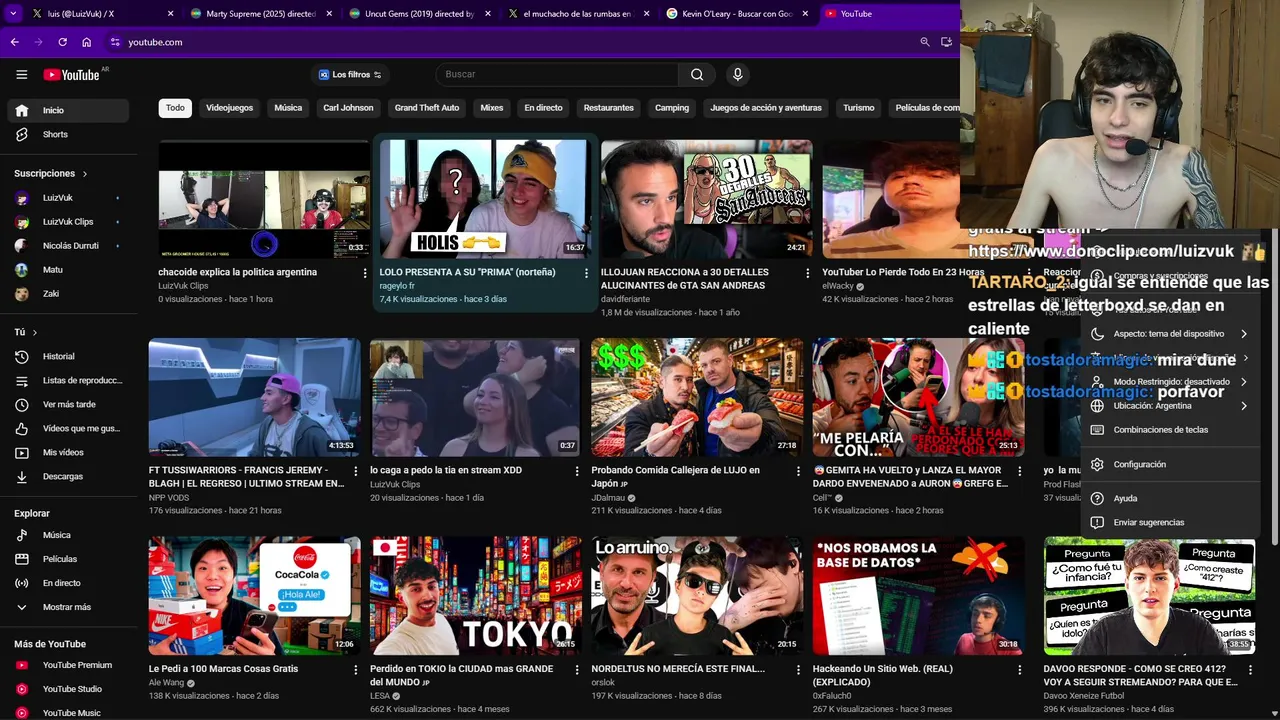Open Ayuda from the account menu

pos(1169,498)
